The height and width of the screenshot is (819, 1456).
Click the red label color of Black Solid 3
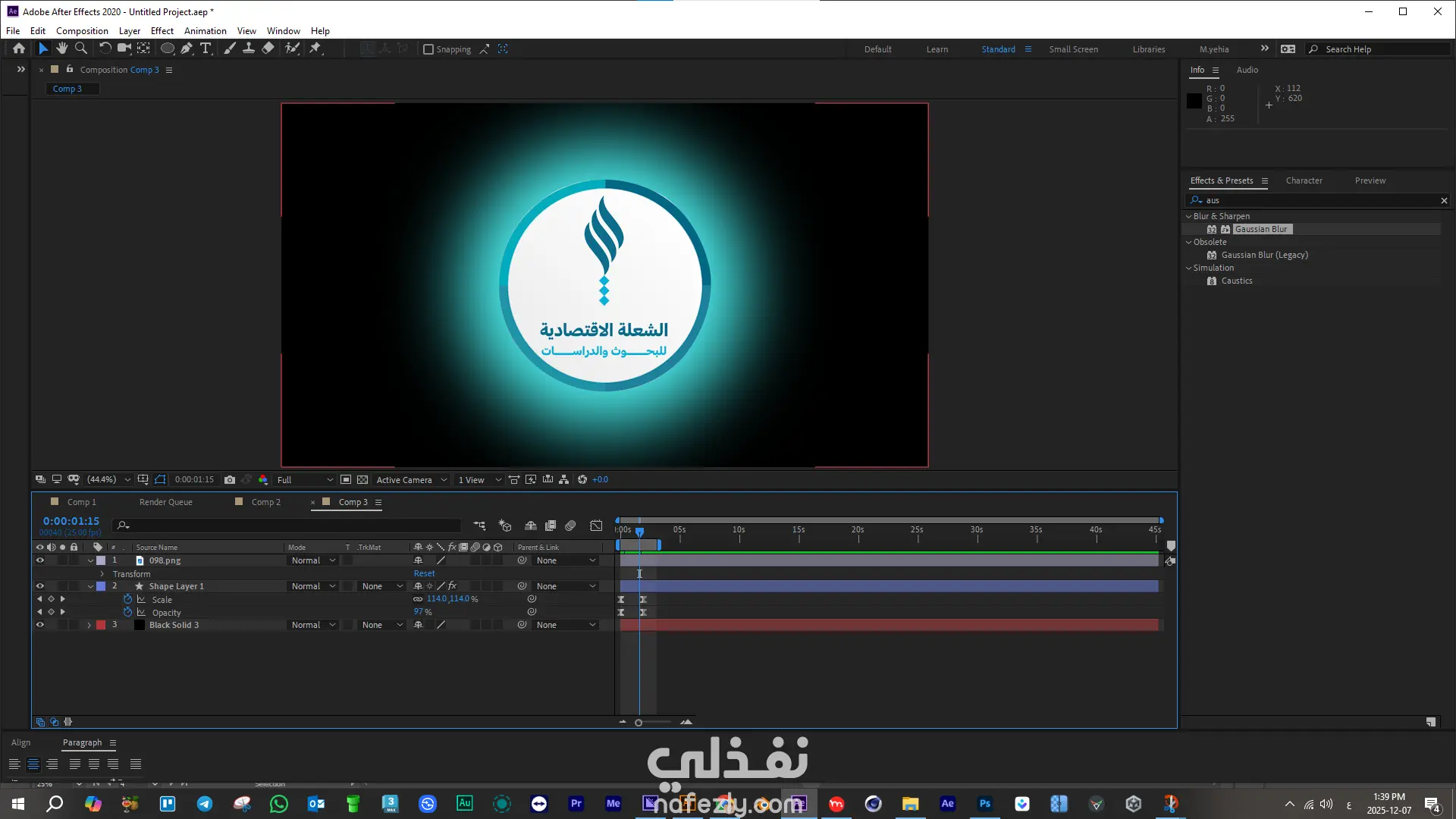(x=101, y=626)
